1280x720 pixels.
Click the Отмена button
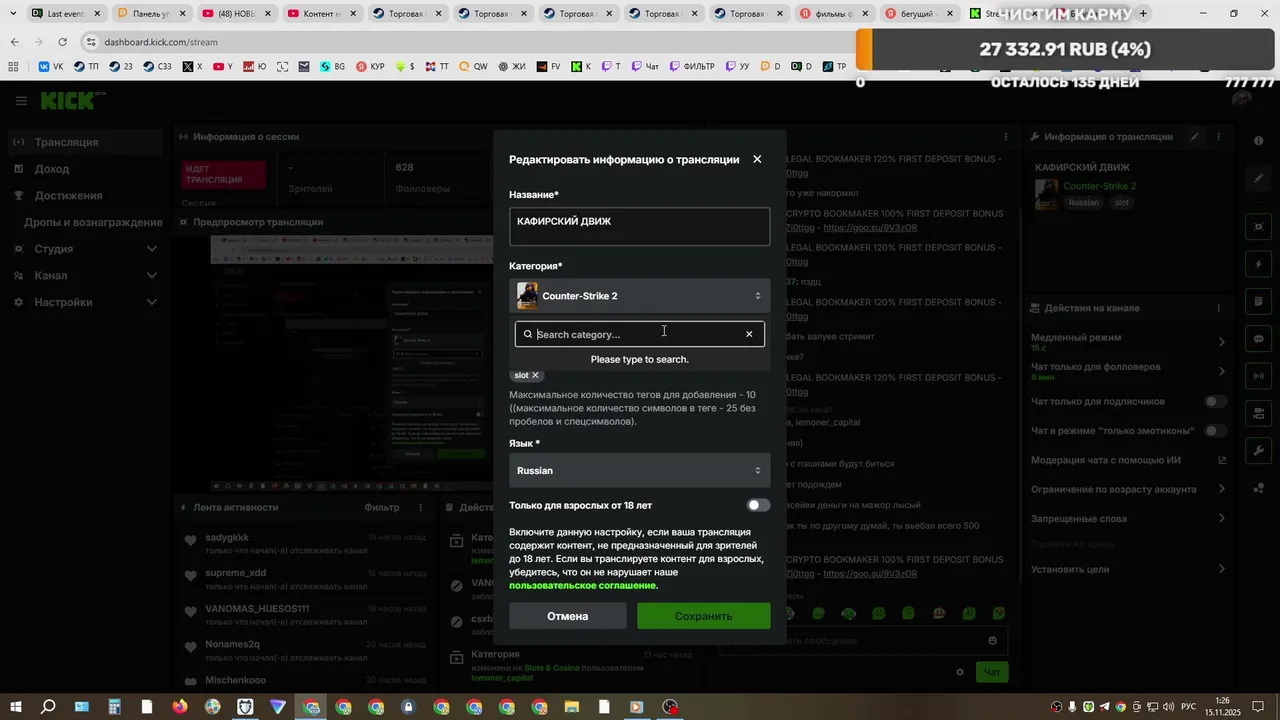(568, 616)
